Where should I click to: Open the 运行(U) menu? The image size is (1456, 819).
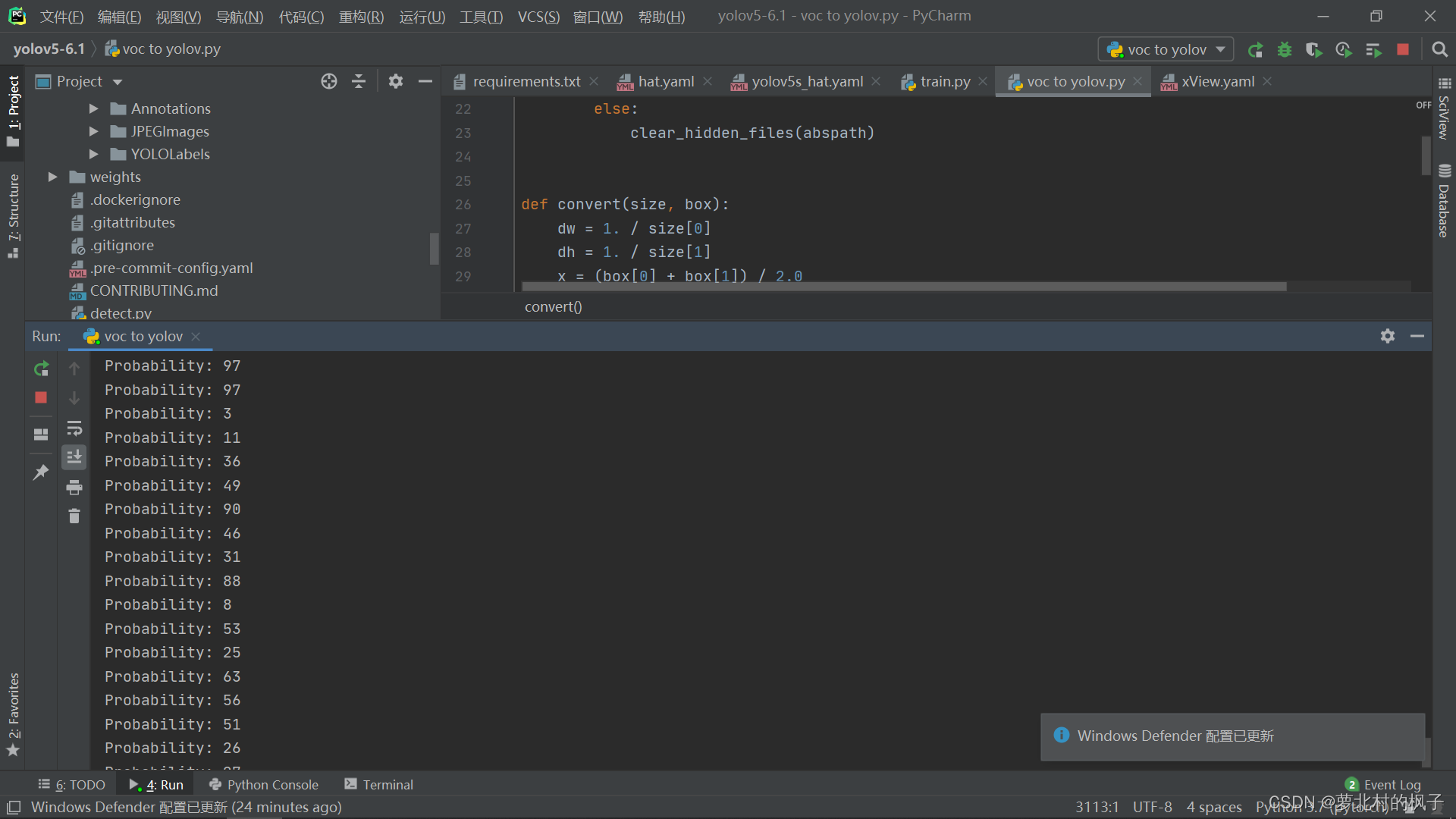pyautogui.click(x=422, y=17)
